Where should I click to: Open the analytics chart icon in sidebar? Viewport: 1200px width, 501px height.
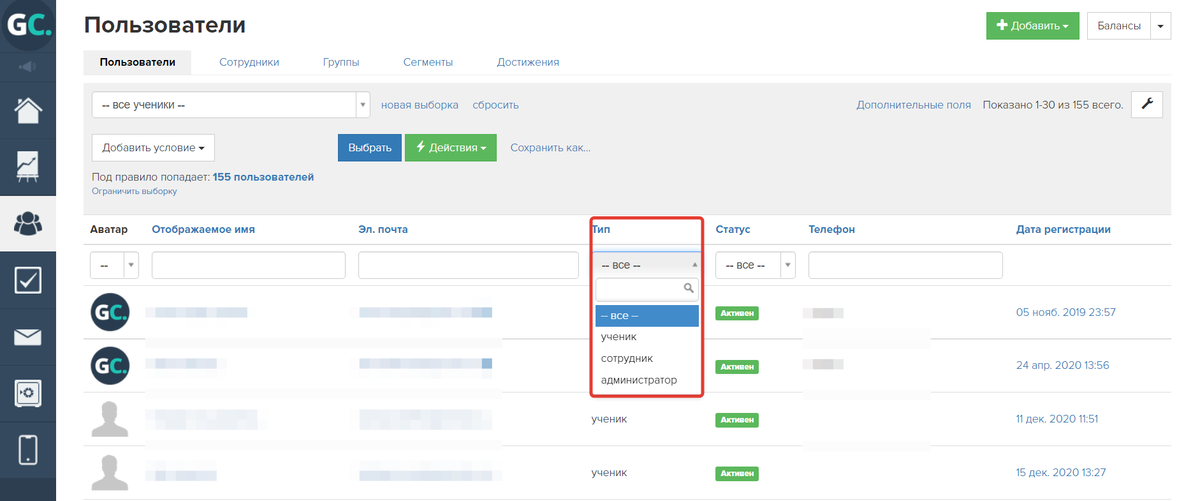(x=28, y=167)
